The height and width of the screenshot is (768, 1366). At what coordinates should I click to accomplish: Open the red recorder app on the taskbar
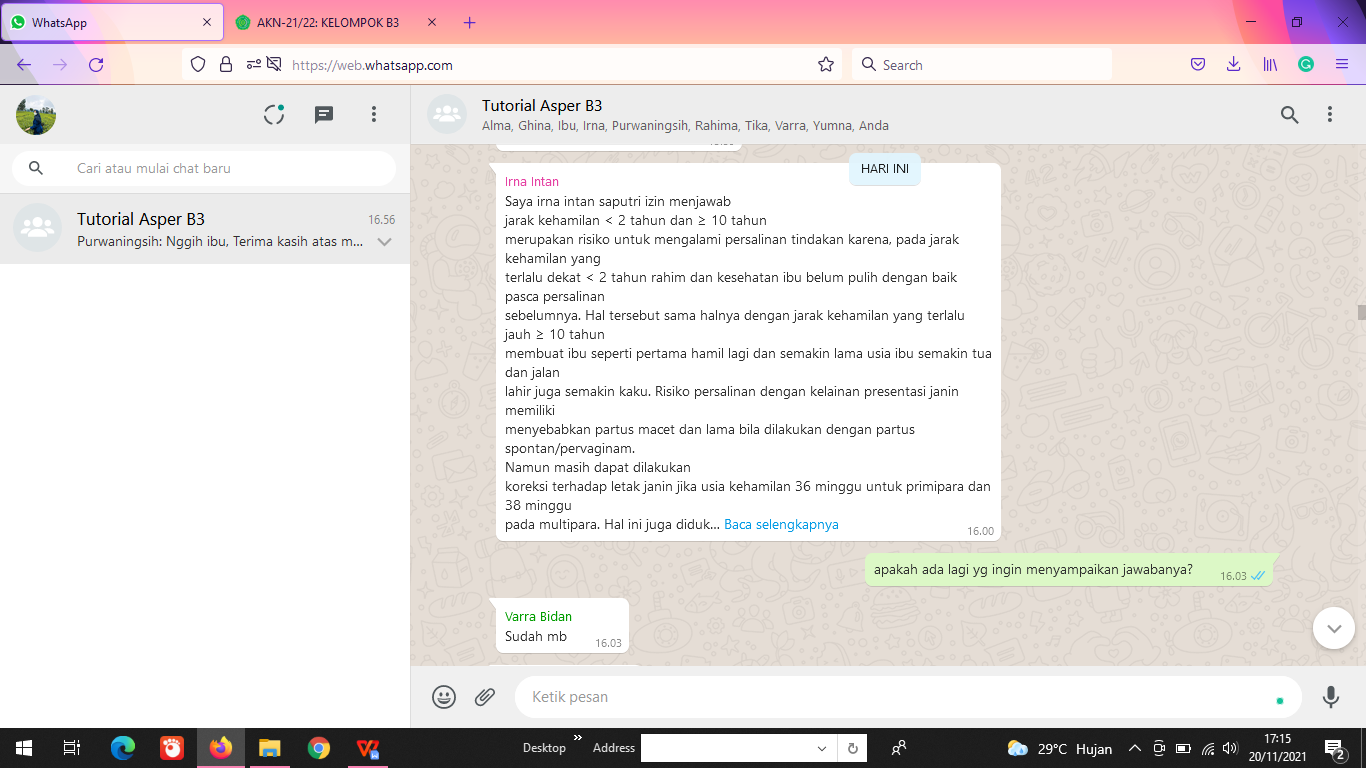pyautogui.click(x=172, y=748)
